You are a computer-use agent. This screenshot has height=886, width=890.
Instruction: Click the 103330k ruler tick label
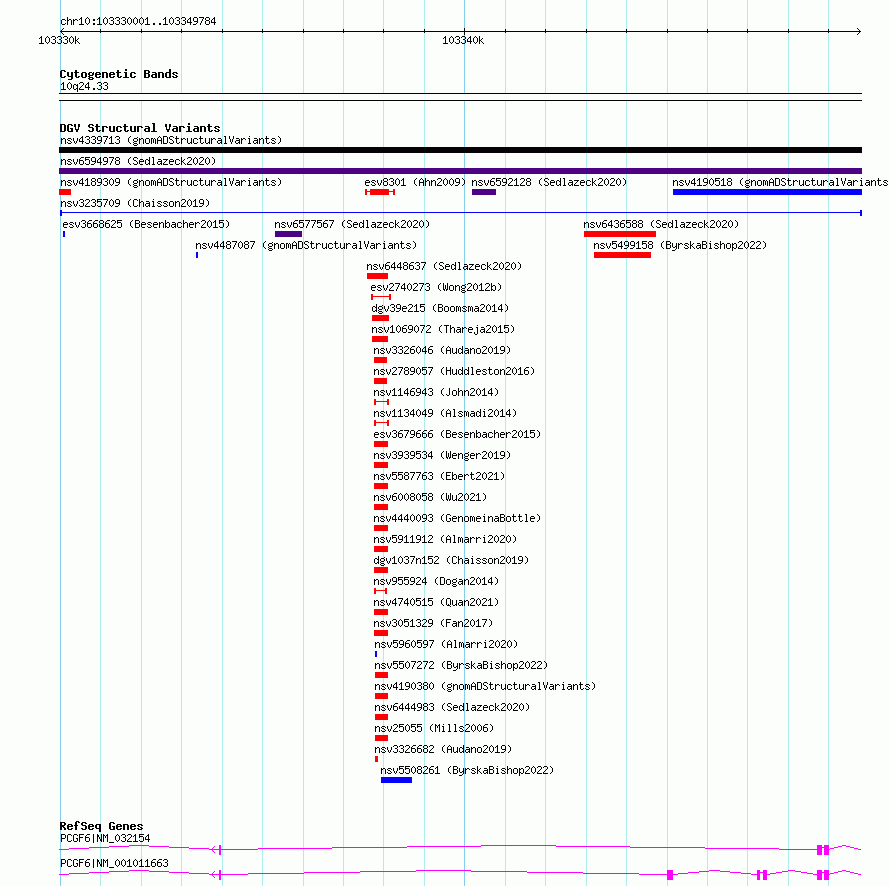(59, 40)
